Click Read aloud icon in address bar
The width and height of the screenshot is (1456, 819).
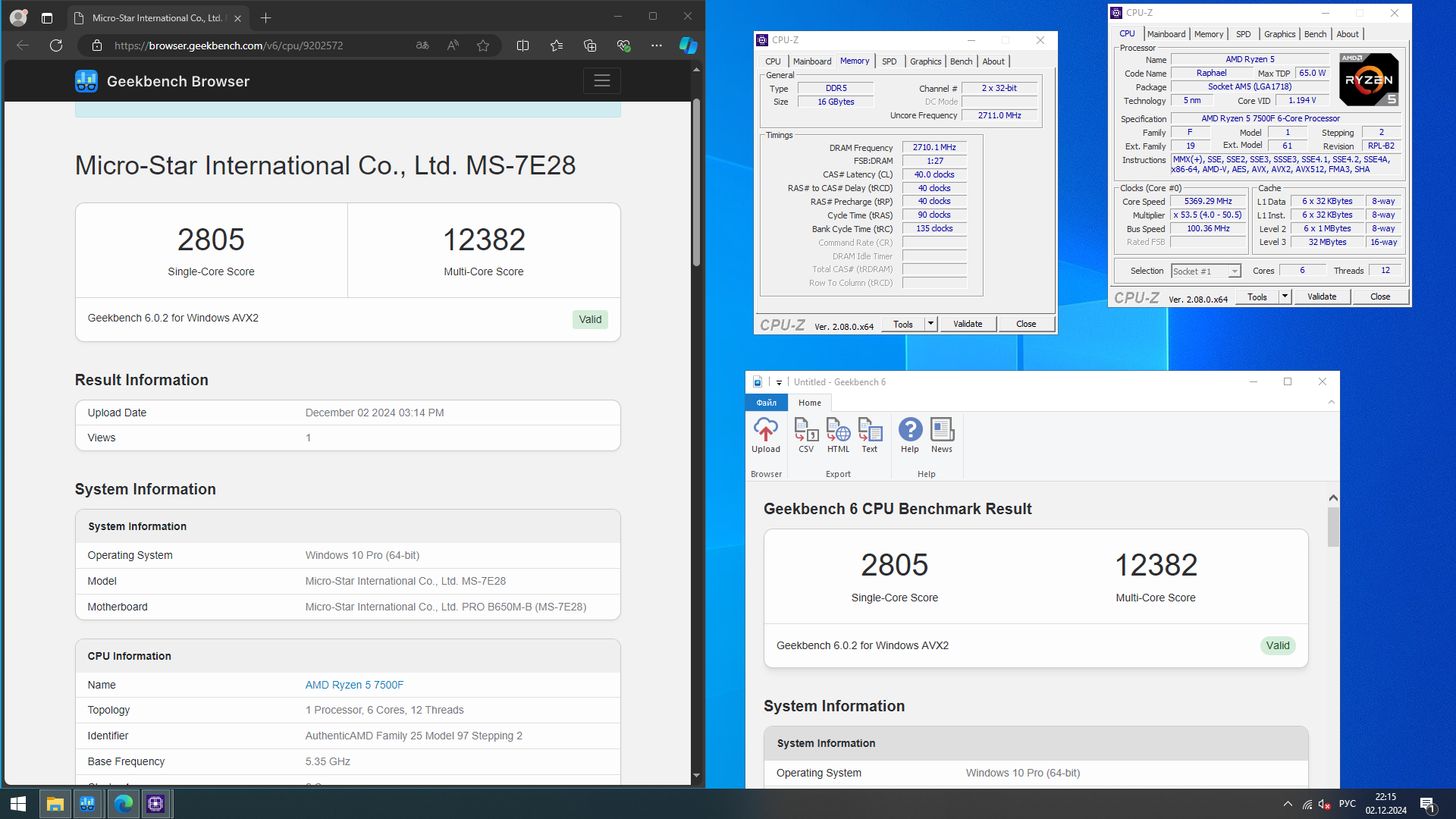pos(453,45)
